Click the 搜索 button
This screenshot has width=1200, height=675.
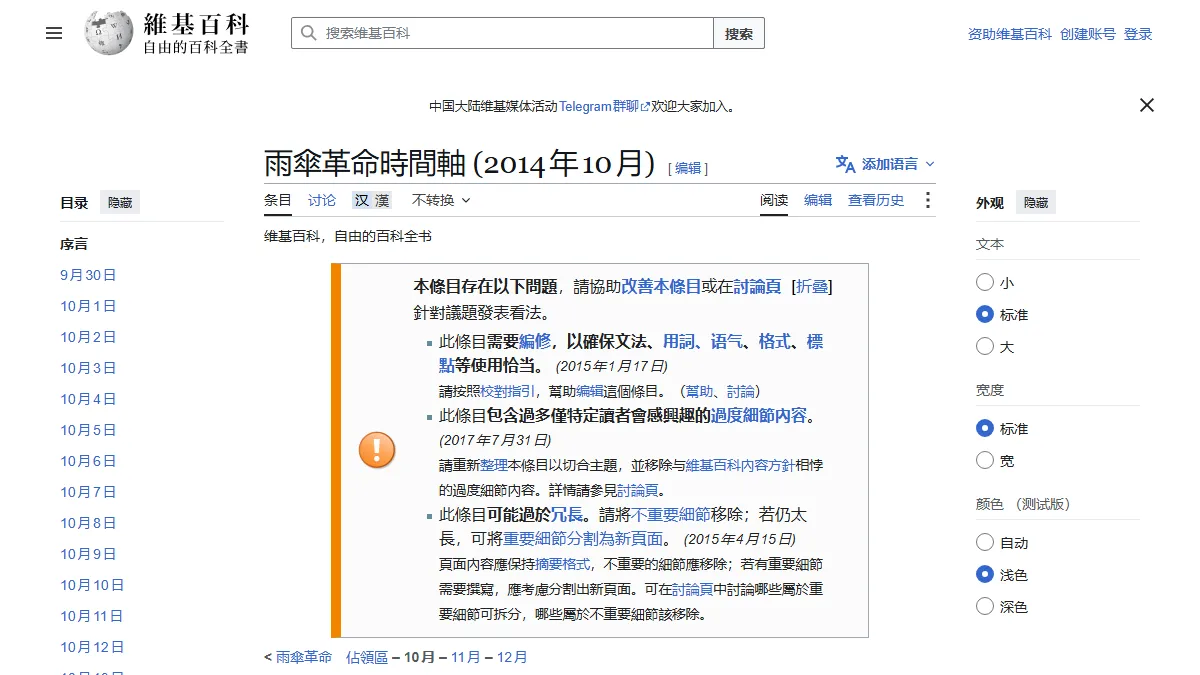(739, 33)
